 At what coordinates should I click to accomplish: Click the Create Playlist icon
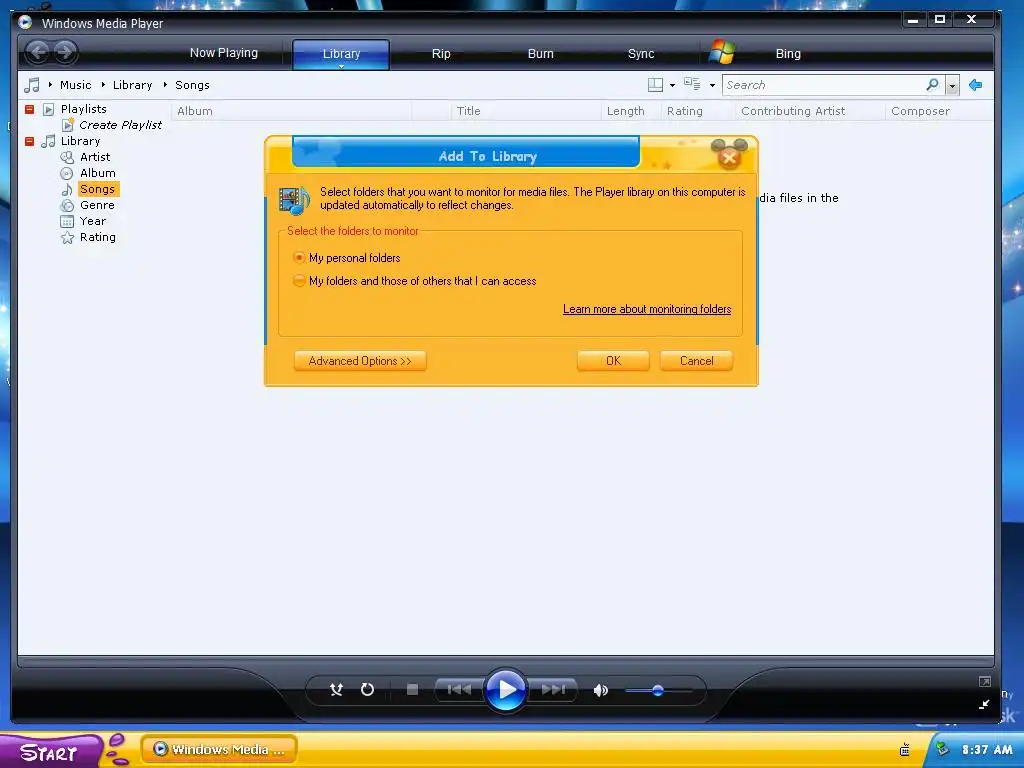coord(68,125)
